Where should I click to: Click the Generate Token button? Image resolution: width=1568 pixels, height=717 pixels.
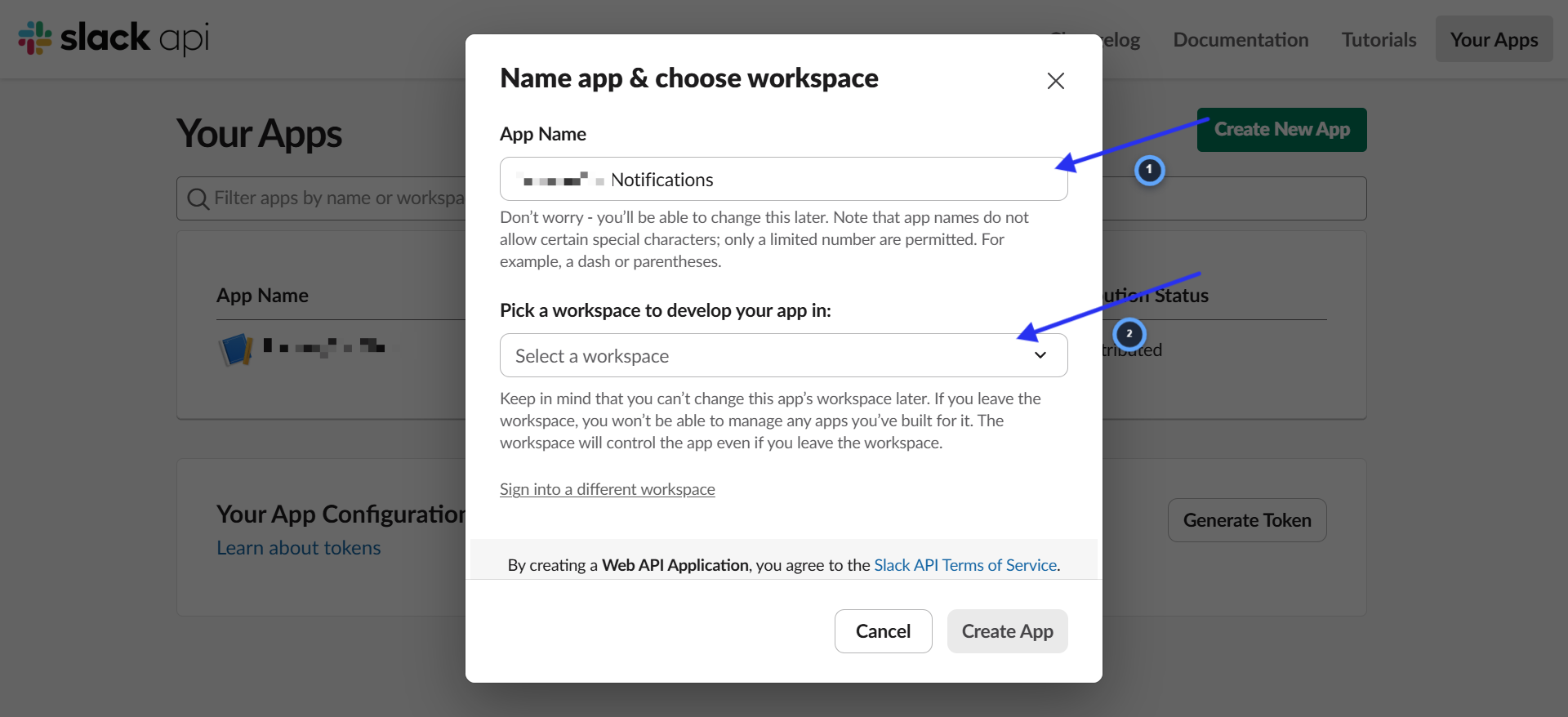[1247, 520]
